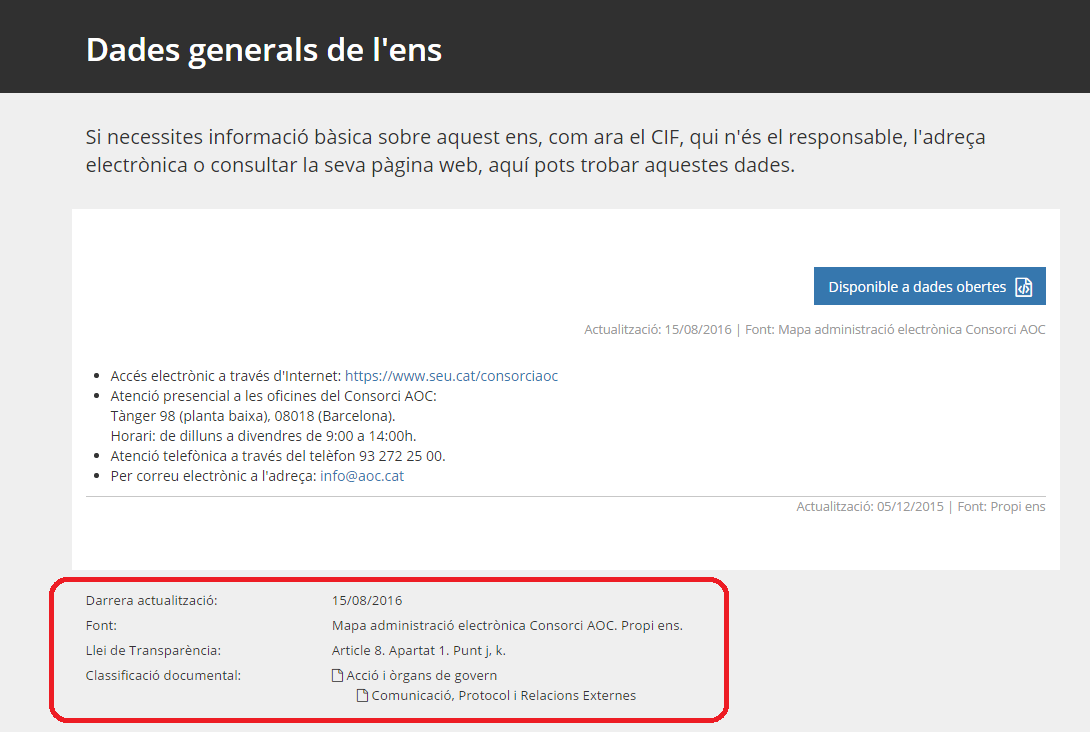Click the Horari opening hours line
1090x732 pixels.
click(x=263, y=436)
